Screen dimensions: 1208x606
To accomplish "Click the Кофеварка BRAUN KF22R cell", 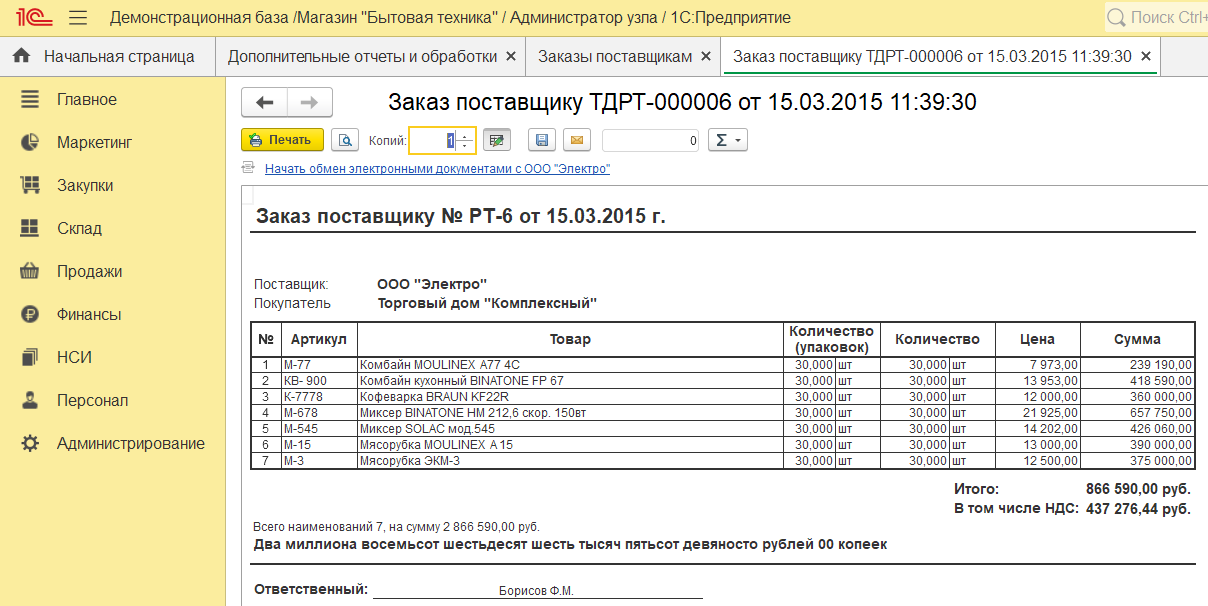I will coord(570,397).
